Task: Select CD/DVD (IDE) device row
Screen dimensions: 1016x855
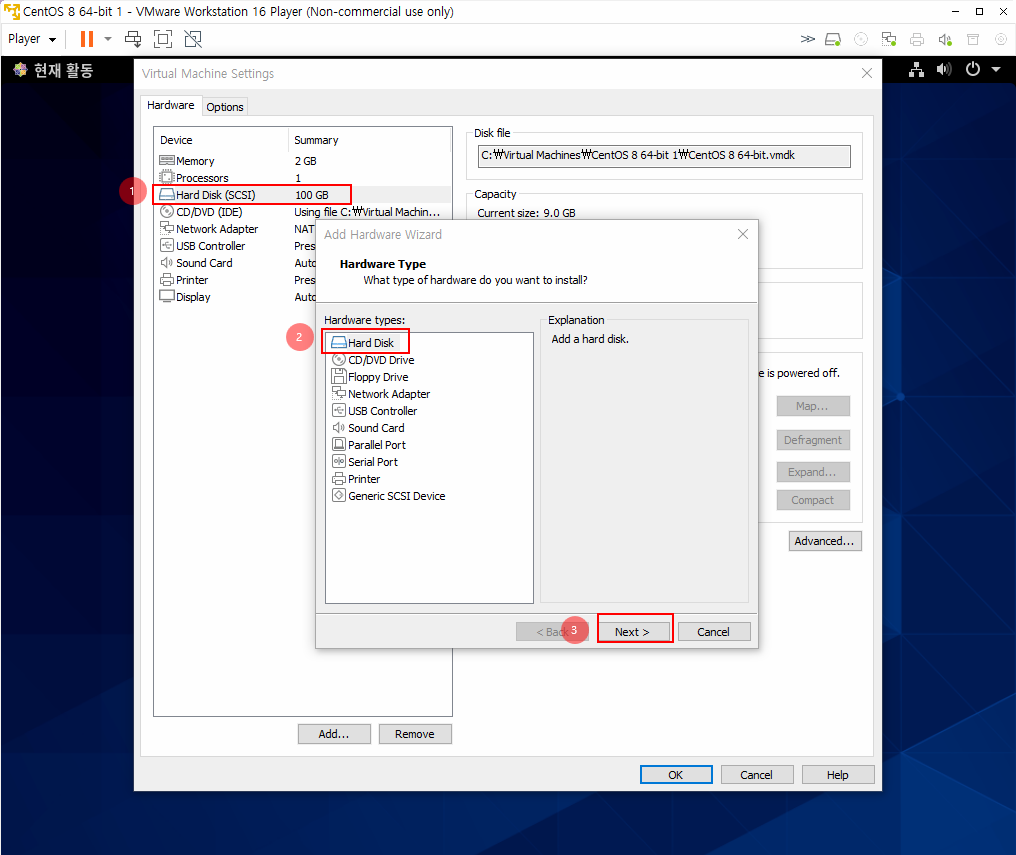Action: point(302,212)
